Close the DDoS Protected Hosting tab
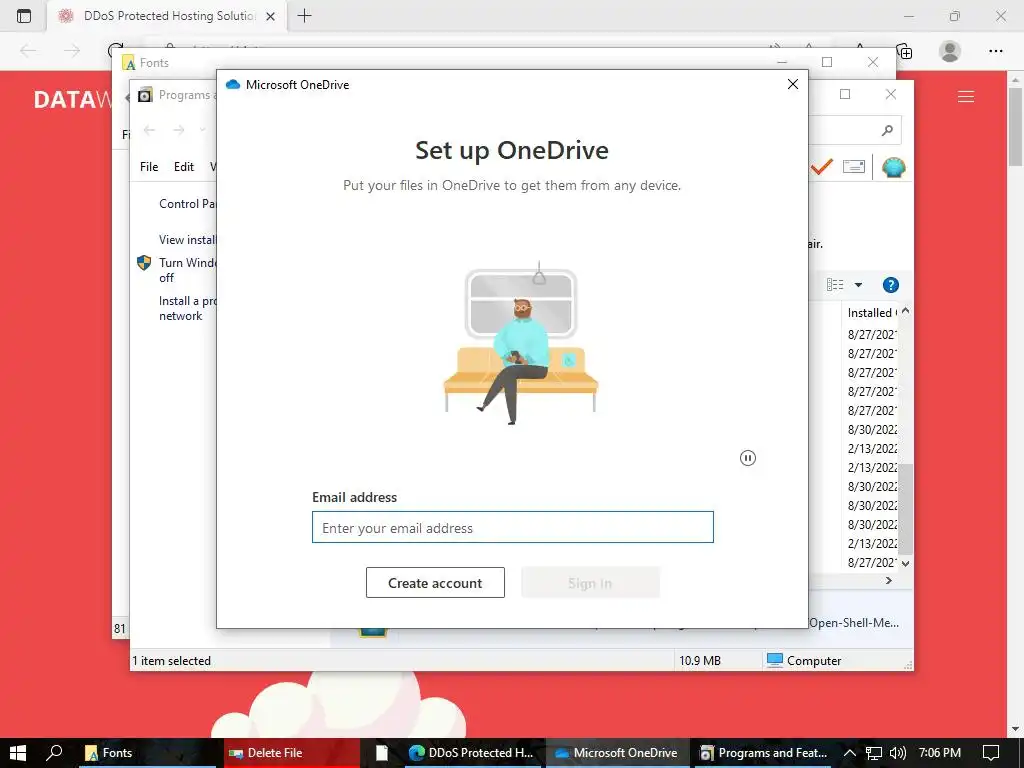Image resolution: width=1024 pixels, height=768 pixels. [x=270, y=16]
